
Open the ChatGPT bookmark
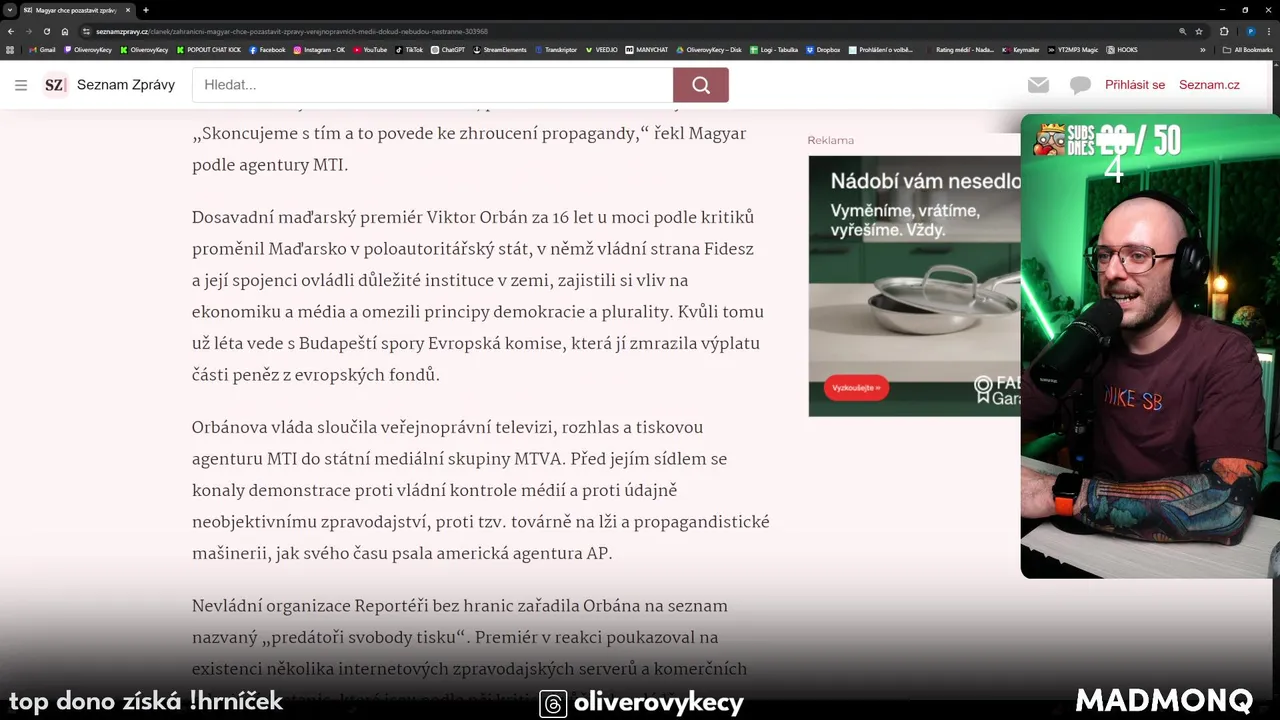point(448,49)
